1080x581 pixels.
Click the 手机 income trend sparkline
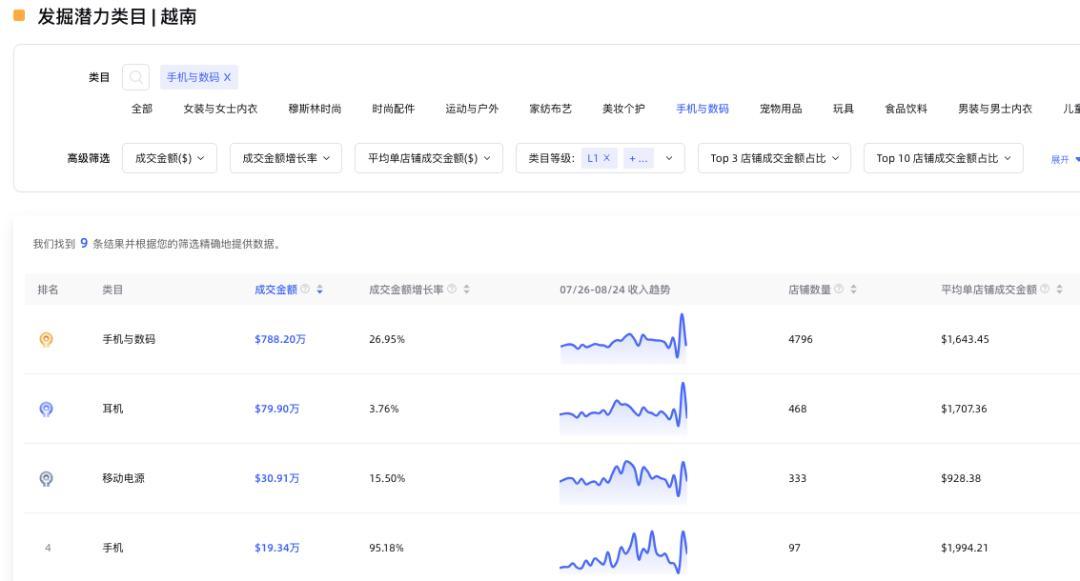click(x=623, y=551)
